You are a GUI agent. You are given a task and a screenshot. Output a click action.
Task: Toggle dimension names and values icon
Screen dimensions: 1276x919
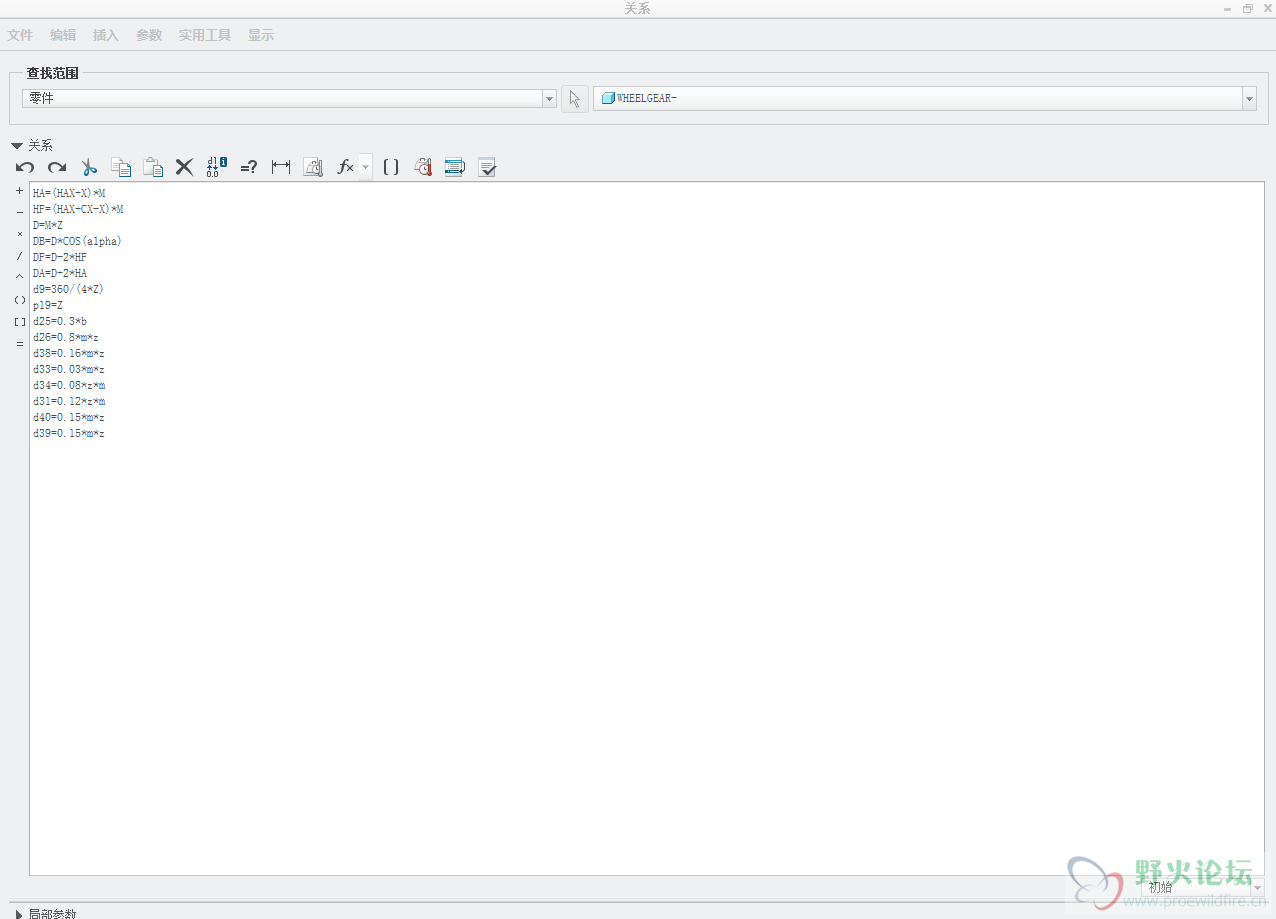tap(217, 167)
